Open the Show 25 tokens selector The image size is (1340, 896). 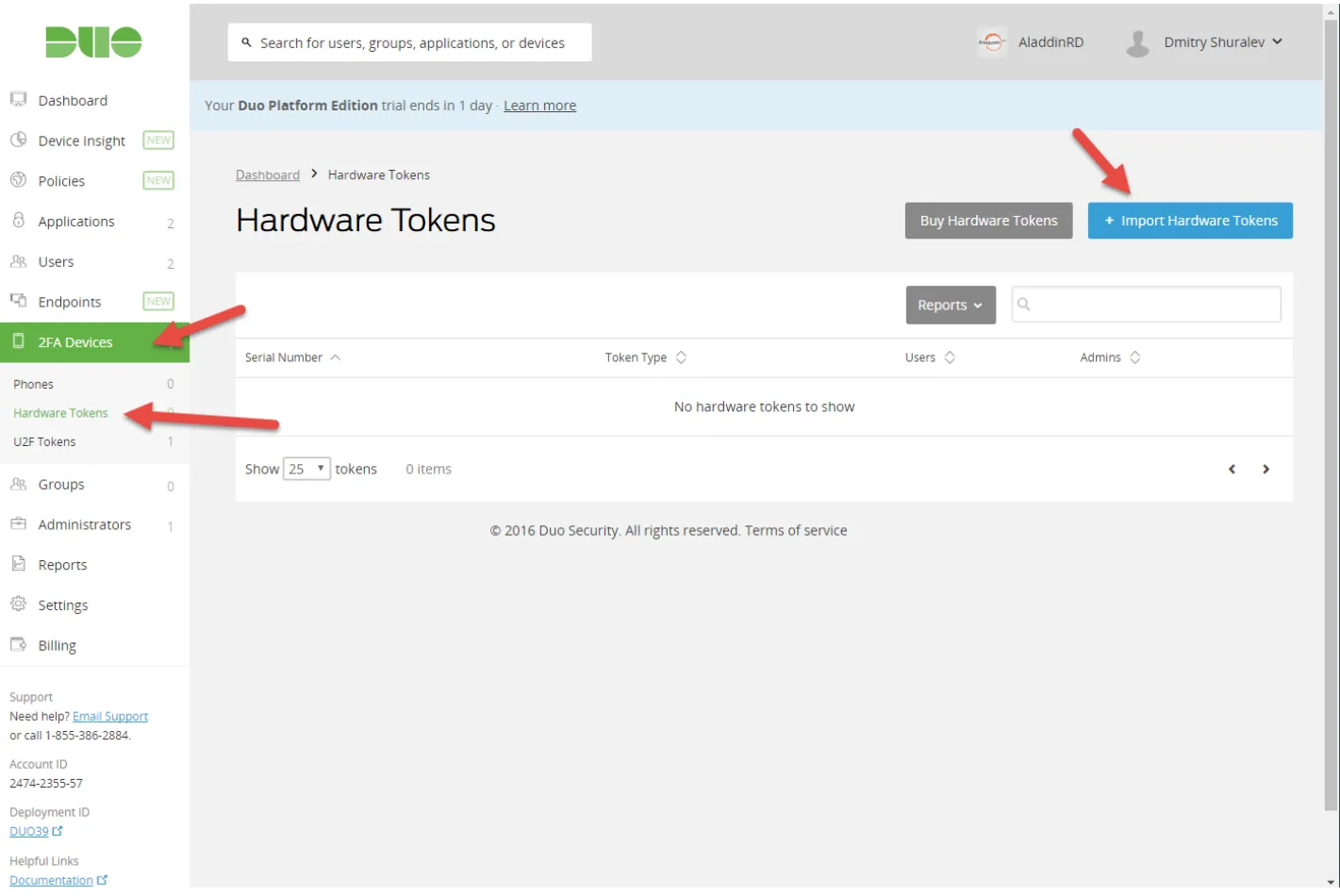click(306, 469)
